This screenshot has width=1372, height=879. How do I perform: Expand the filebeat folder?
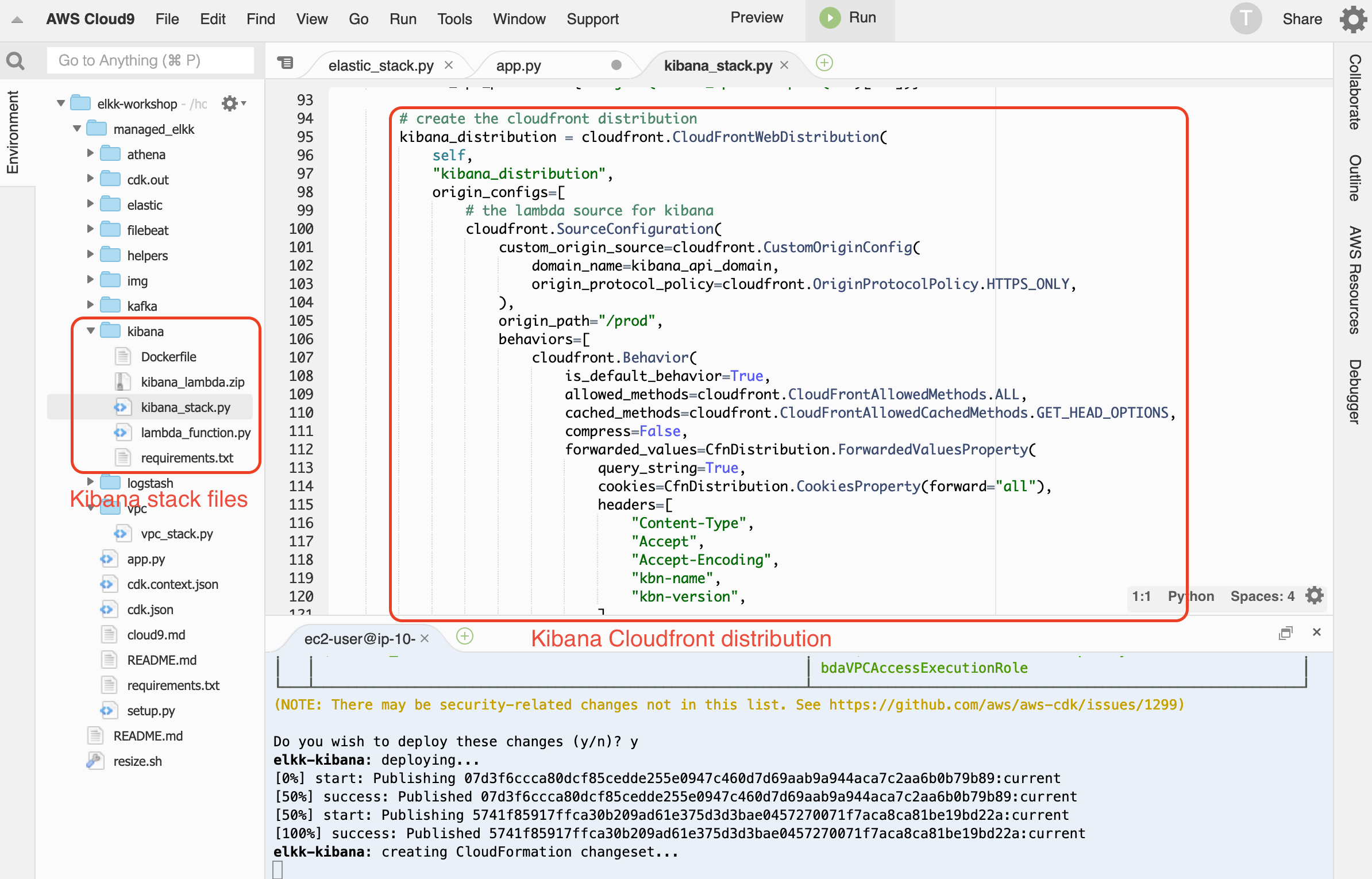(x=90, y=230)
